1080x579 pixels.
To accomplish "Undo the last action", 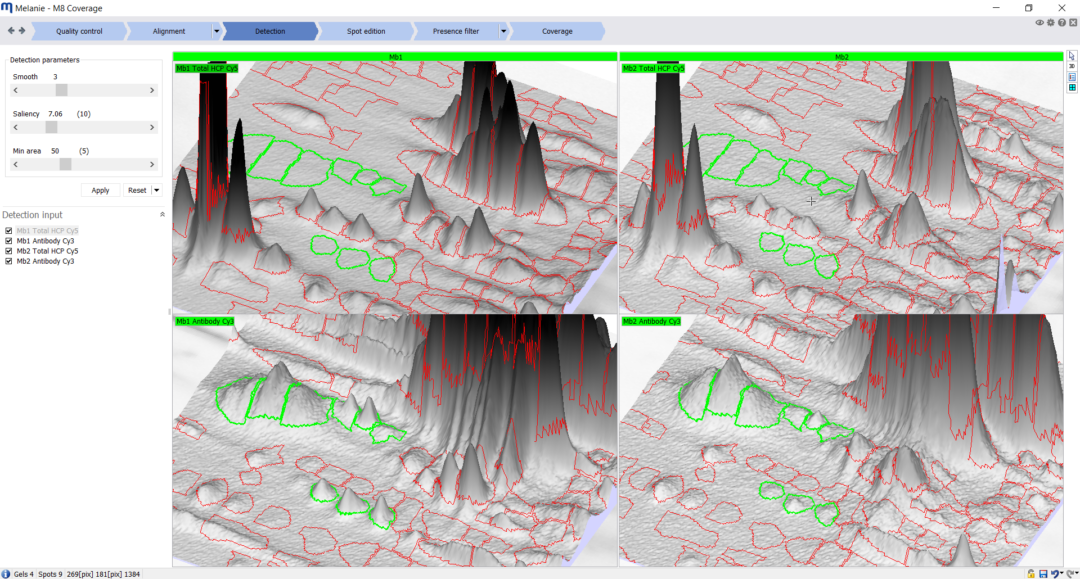I will pos(1055,573).
